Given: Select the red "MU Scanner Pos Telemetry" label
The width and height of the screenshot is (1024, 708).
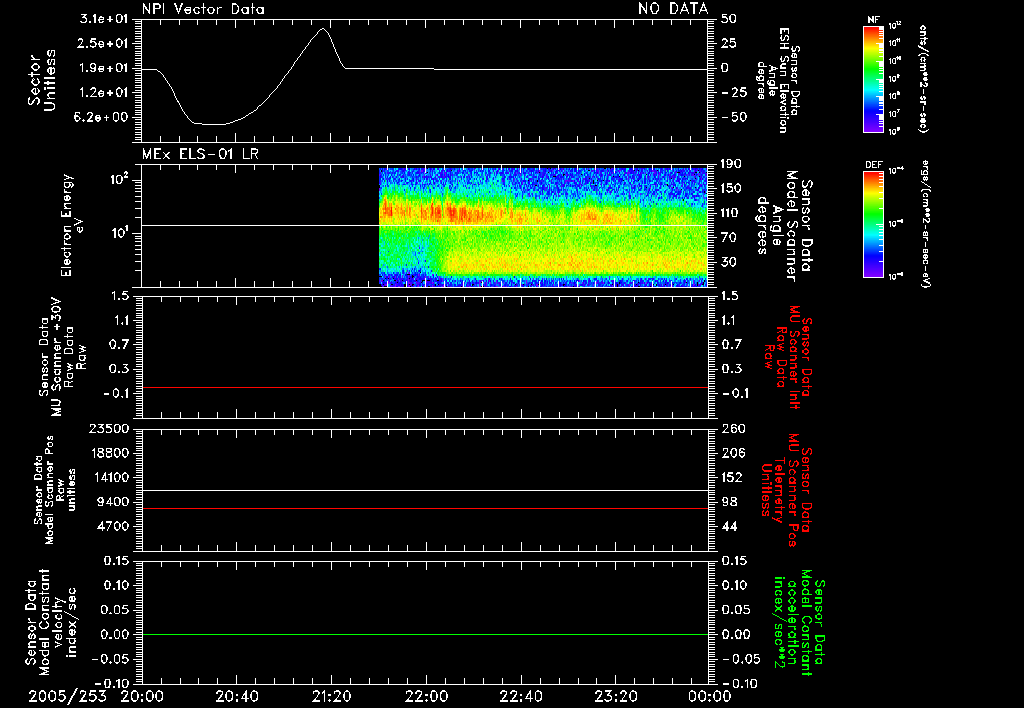Looking at the screenshot, I should 787,490.
